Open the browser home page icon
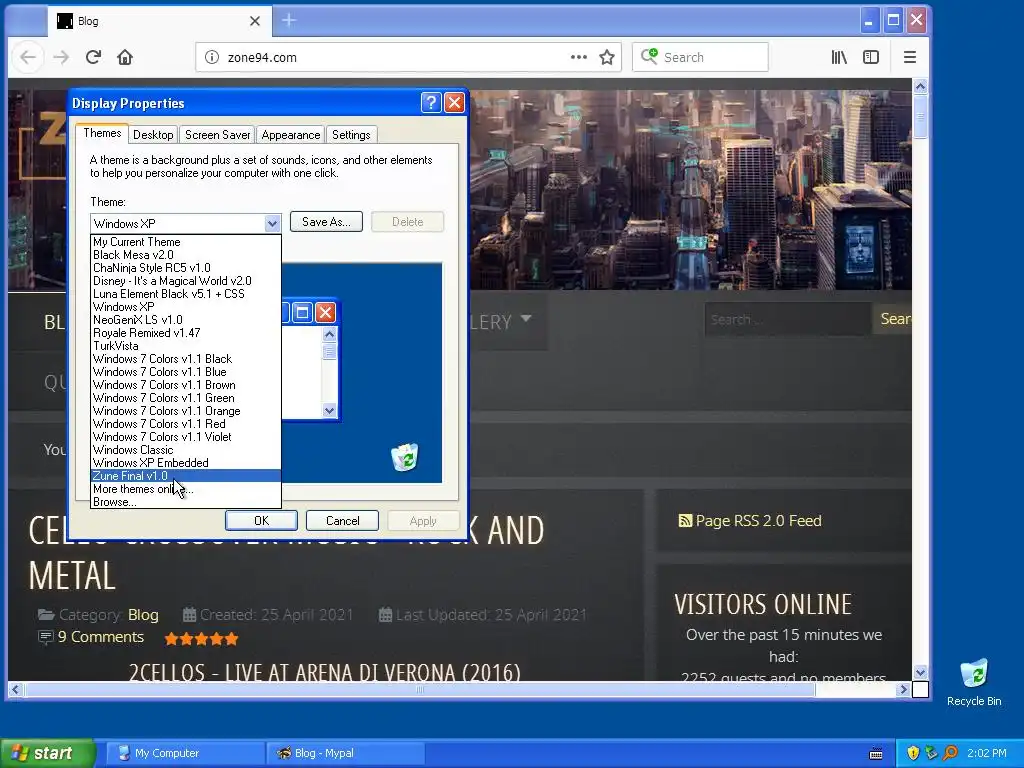 (x=125, y=57)
